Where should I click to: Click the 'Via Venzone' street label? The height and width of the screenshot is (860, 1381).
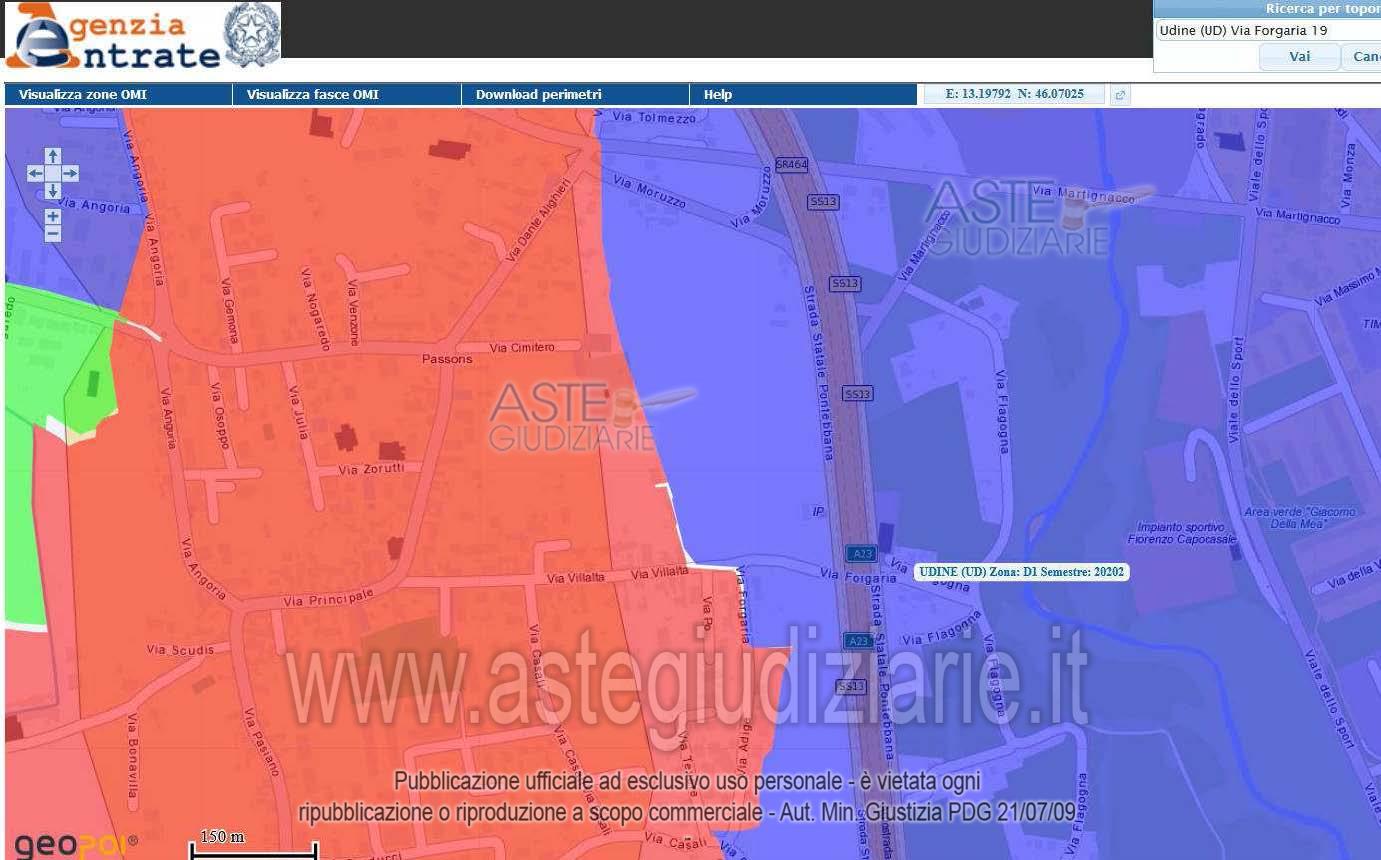tap(353, 314)
